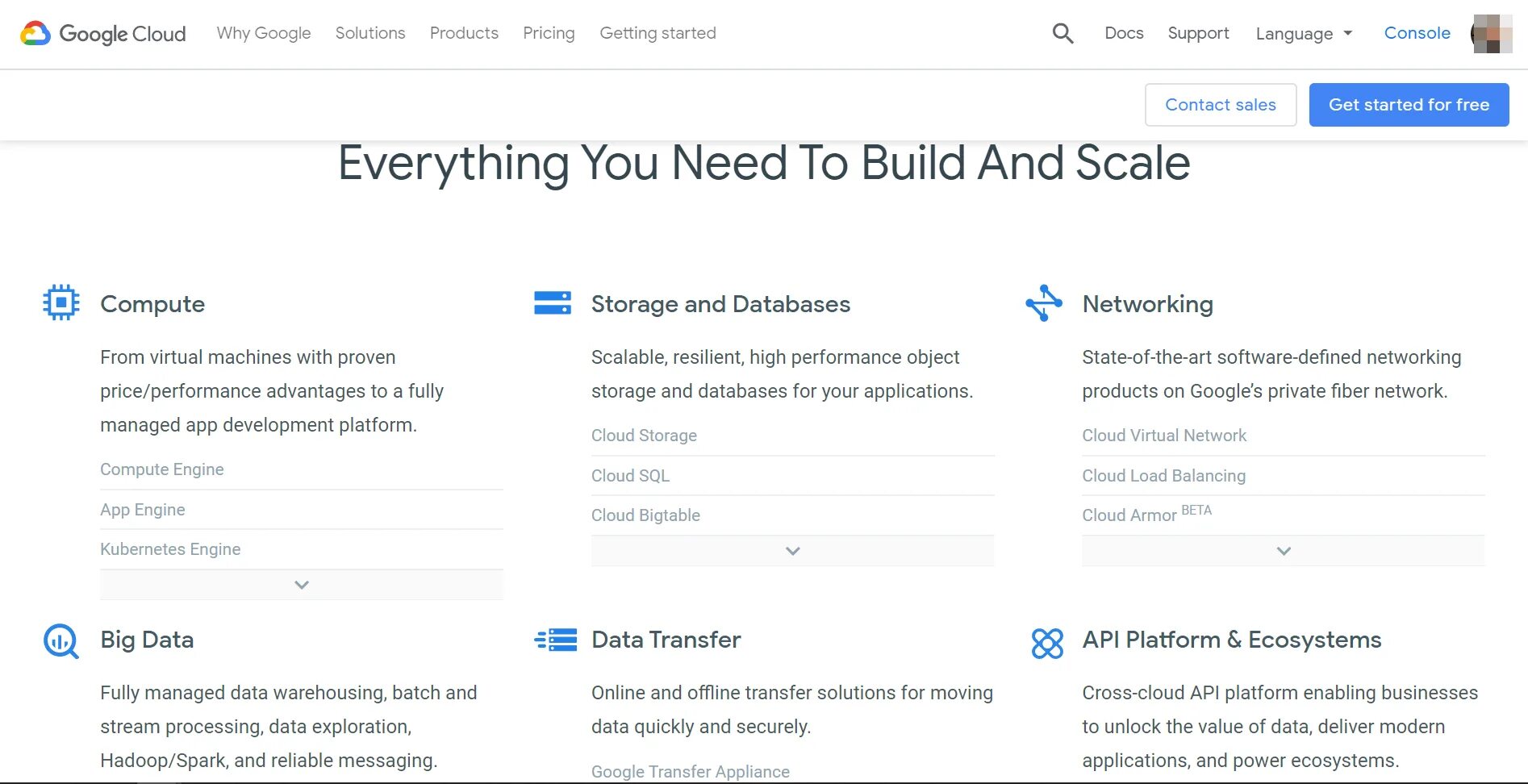
Task: Open the Cloud SQL link
Action: (x=630, y=476)
